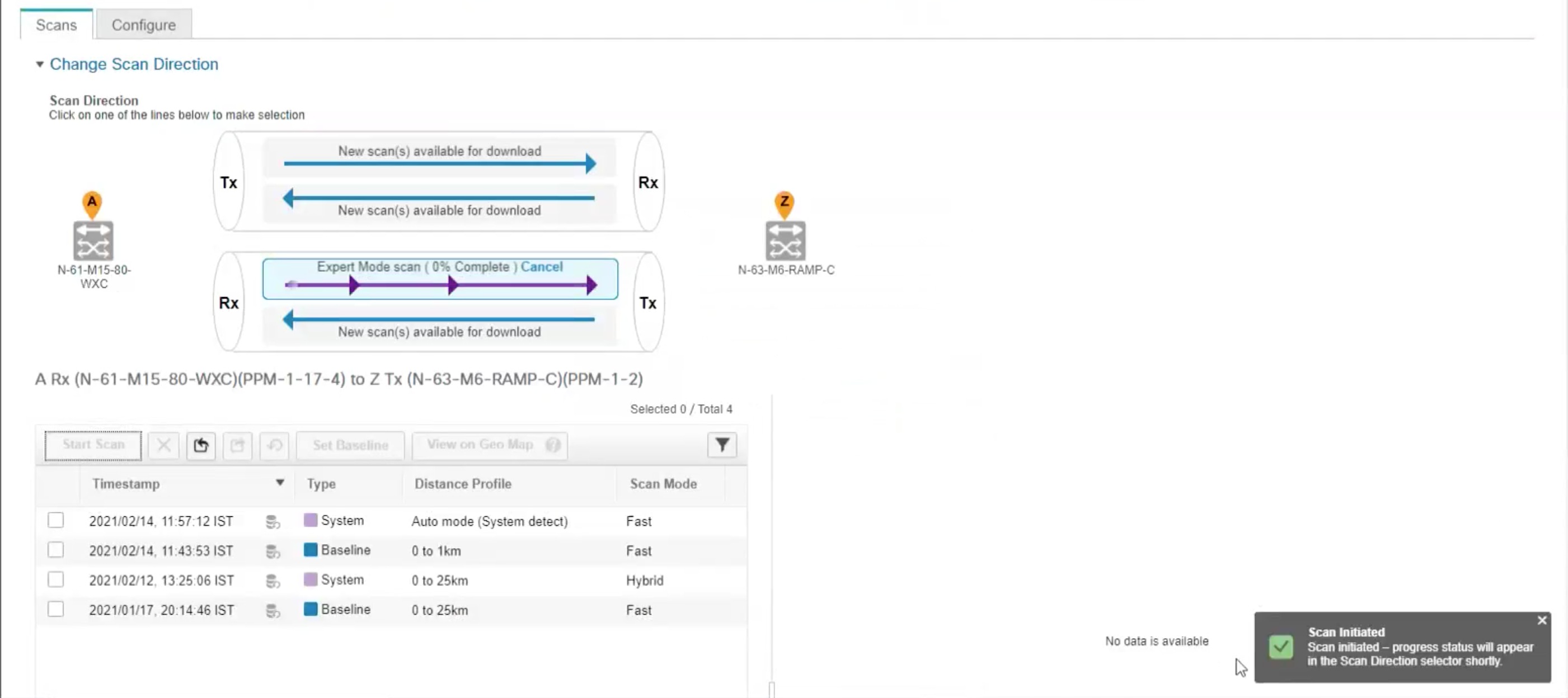Click node A icon N-61-M15-80-WXC
Screen dimensions: 1568x698
93,240
